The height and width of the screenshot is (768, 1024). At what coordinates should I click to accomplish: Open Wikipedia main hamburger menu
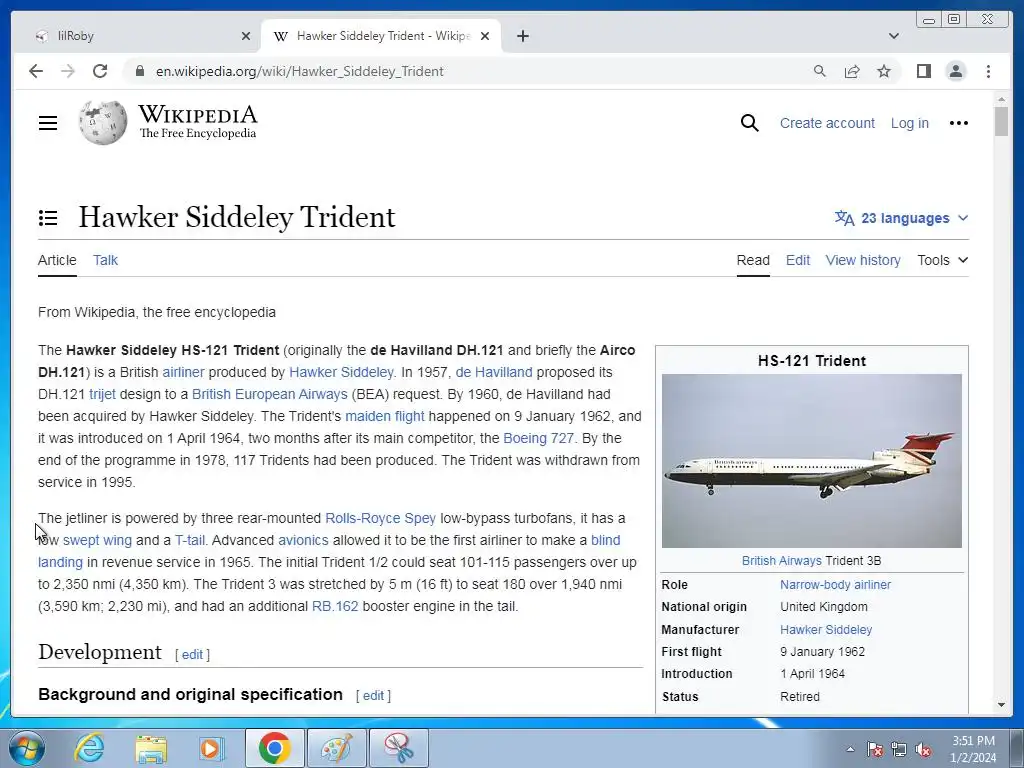pyautogui.click(x=48, y=123)
